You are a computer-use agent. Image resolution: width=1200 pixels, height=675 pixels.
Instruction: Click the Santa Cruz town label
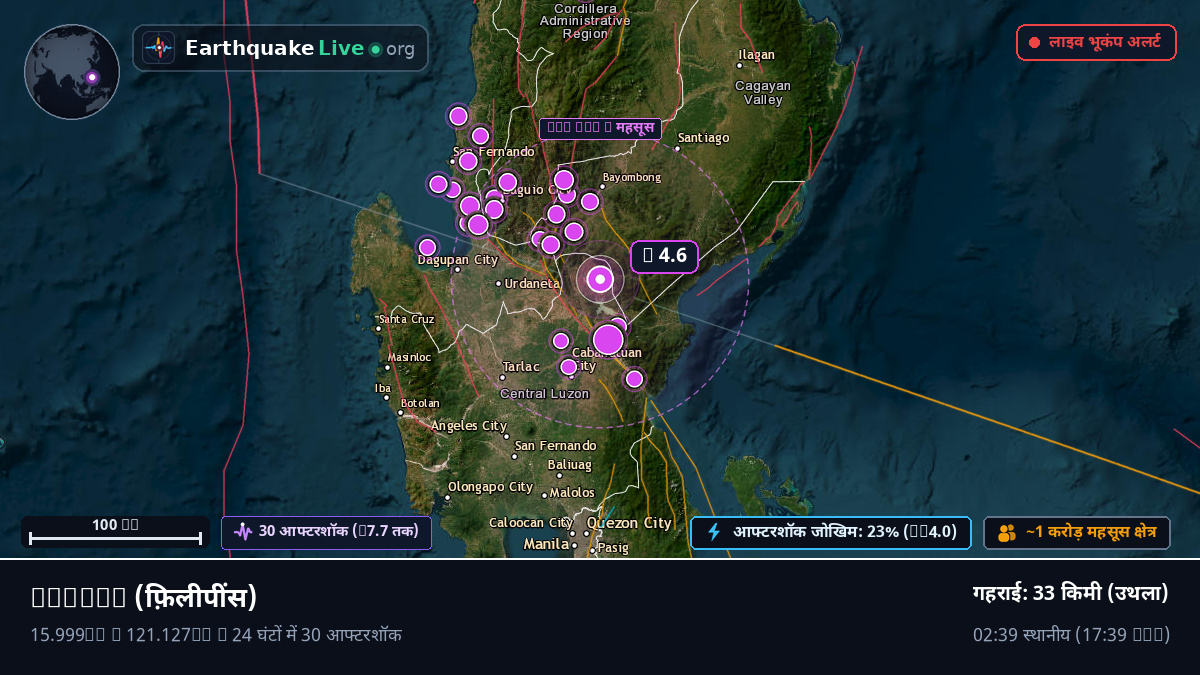(407, 319)
